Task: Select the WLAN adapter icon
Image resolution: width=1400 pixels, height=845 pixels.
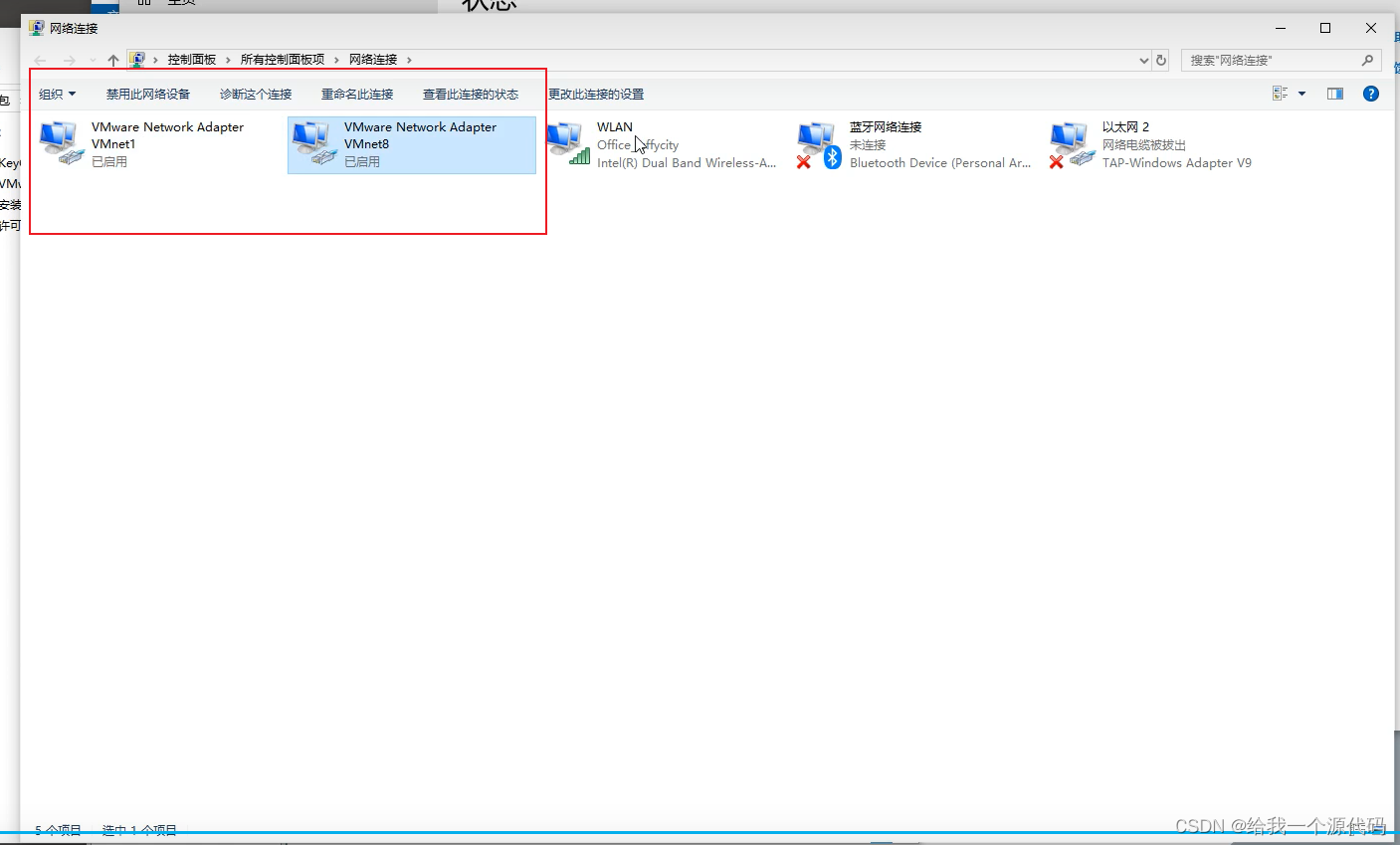Action: click(x=569, y=141)
